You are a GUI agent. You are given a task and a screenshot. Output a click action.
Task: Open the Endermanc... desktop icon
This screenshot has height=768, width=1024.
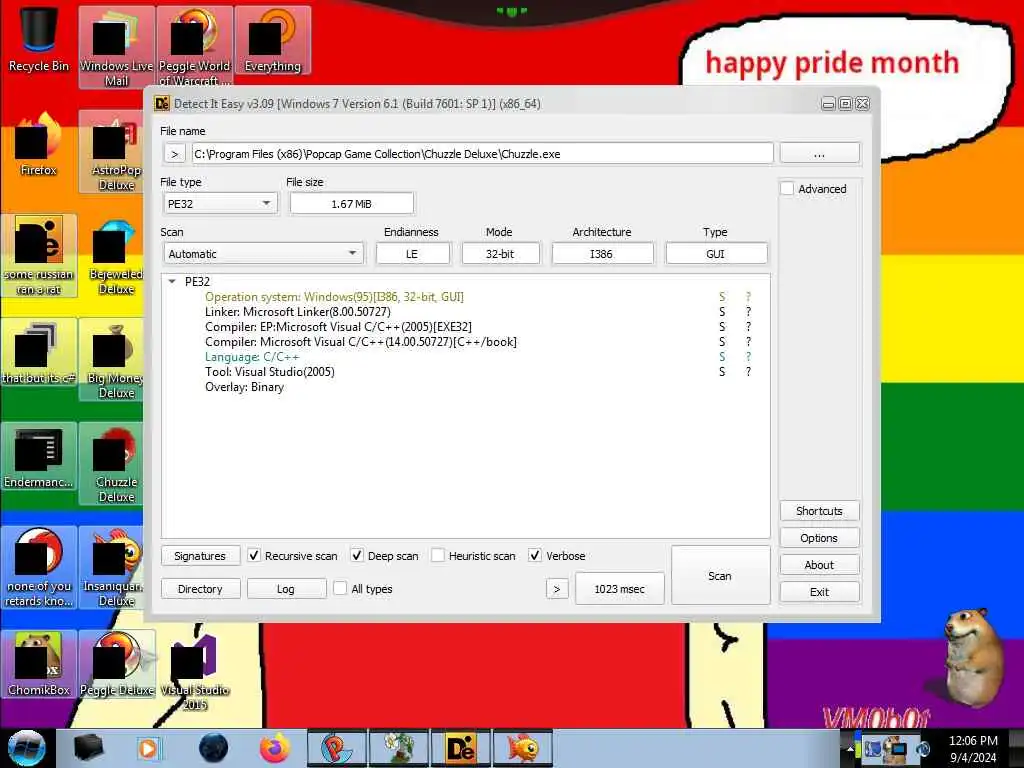(x=39, y=457)
